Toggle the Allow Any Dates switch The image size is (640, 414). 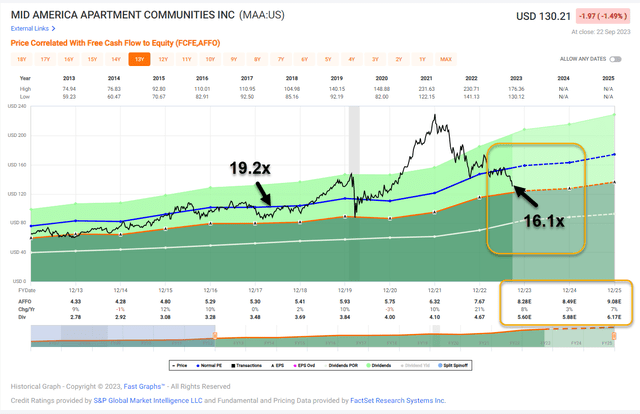616,59
